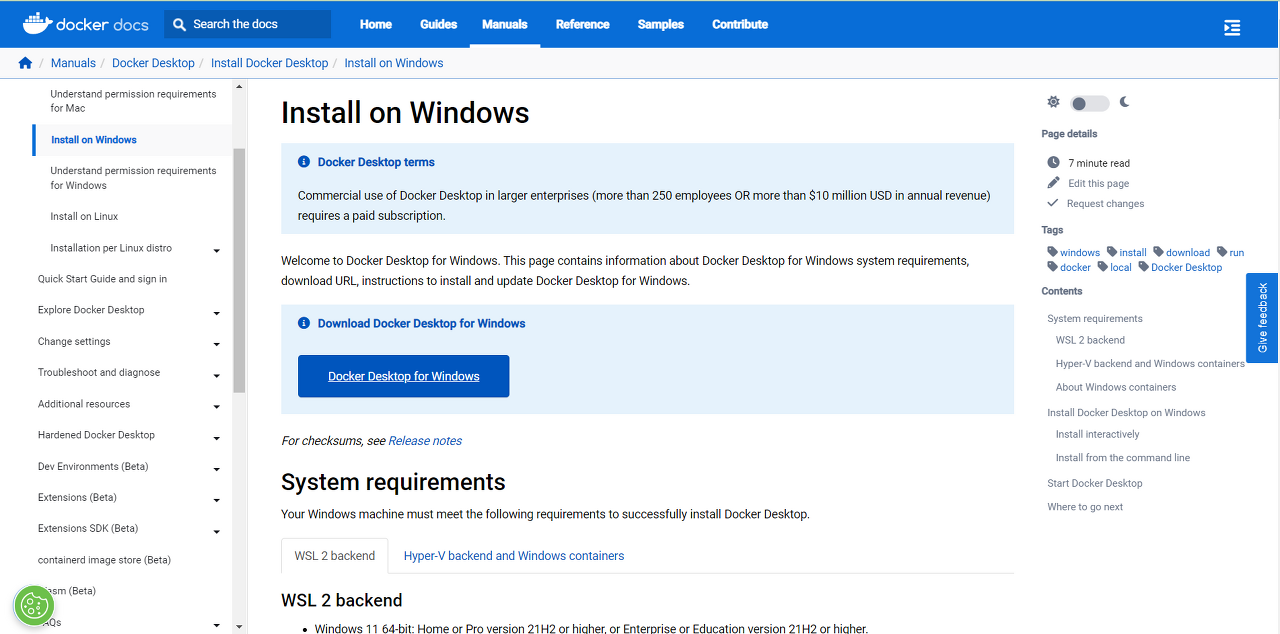
Task: Click the run tag
Action: pos(1237,252)
